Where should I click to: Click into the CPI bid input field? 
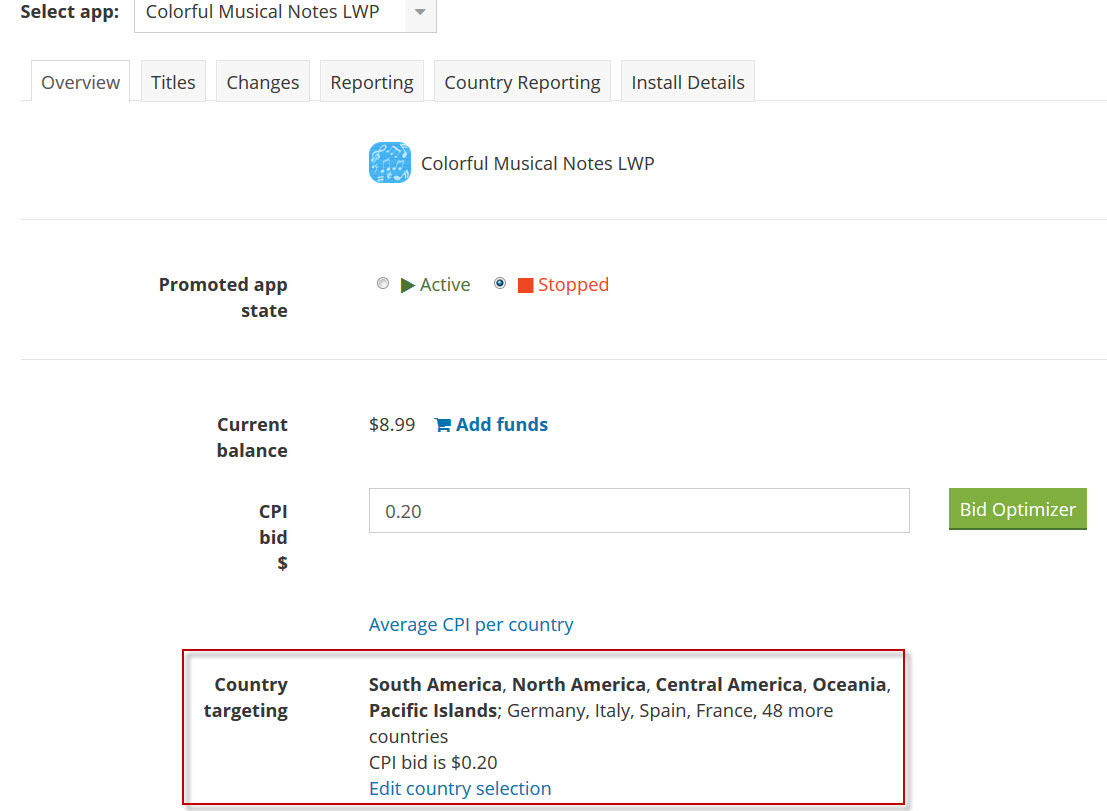[x=639, y=511]
